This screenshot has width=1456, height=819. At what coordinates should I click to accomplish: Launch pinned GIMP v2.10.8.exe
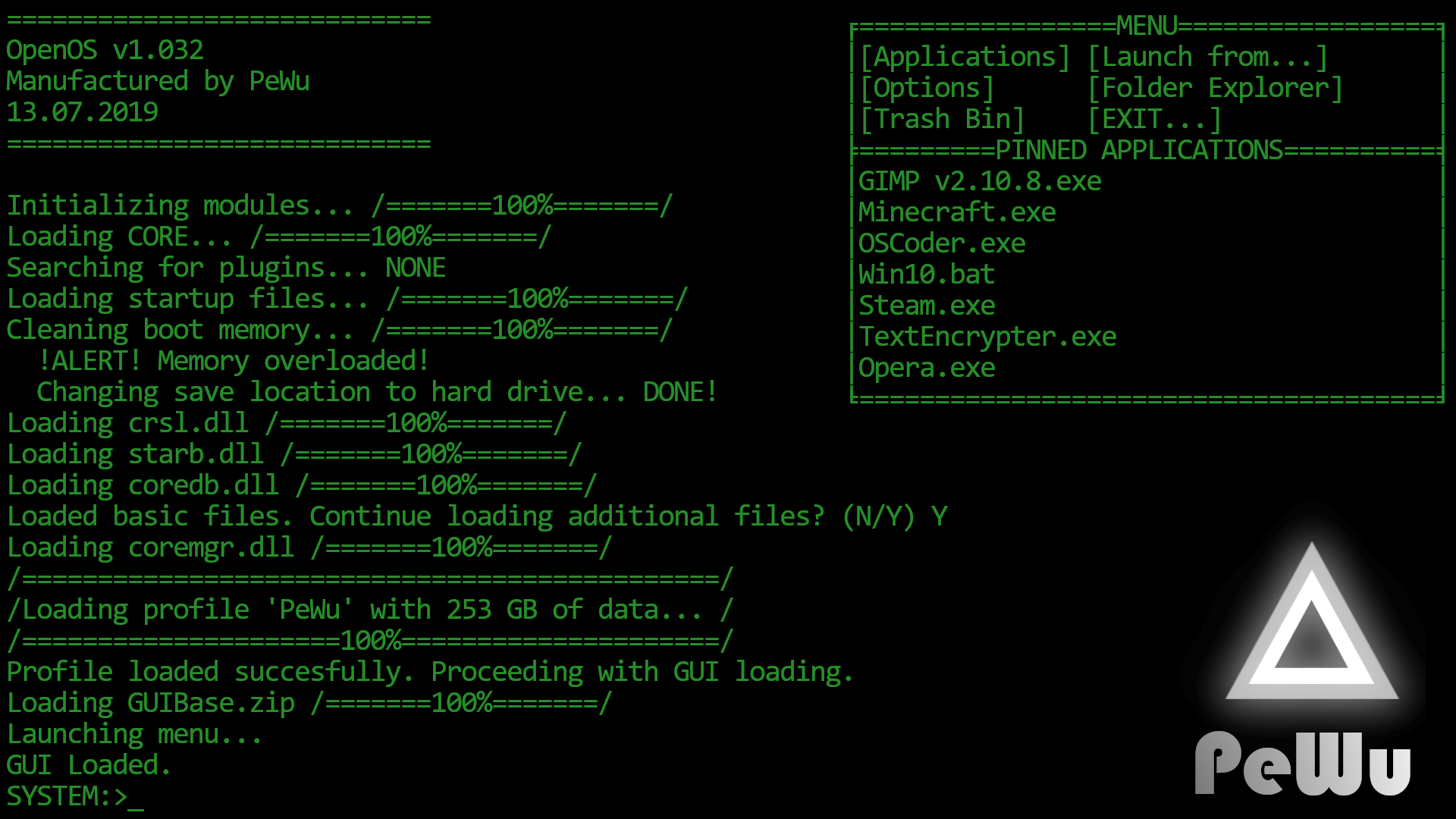(980, 181)
